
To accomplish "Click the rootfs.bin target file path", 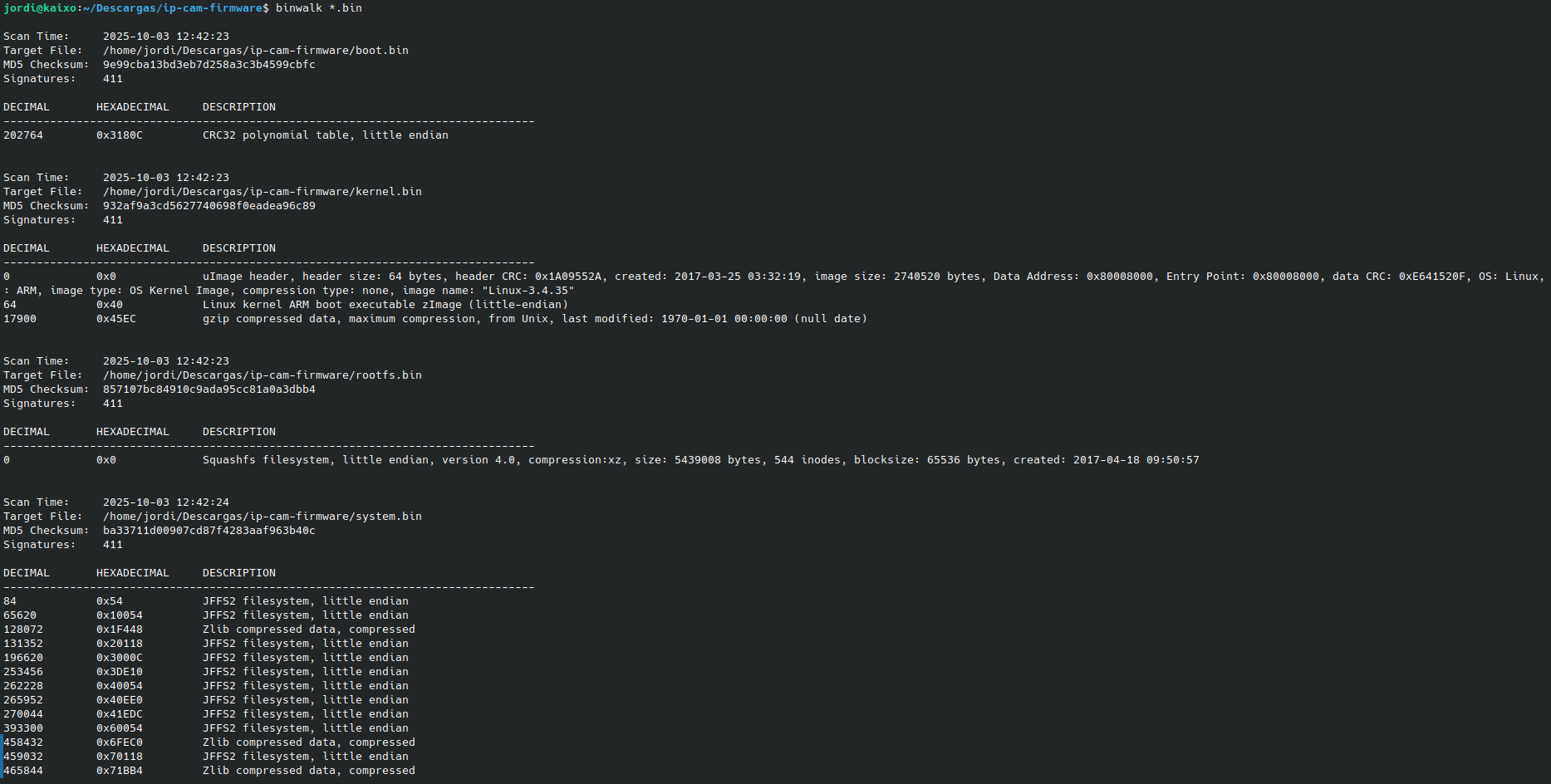I will 262,375.
